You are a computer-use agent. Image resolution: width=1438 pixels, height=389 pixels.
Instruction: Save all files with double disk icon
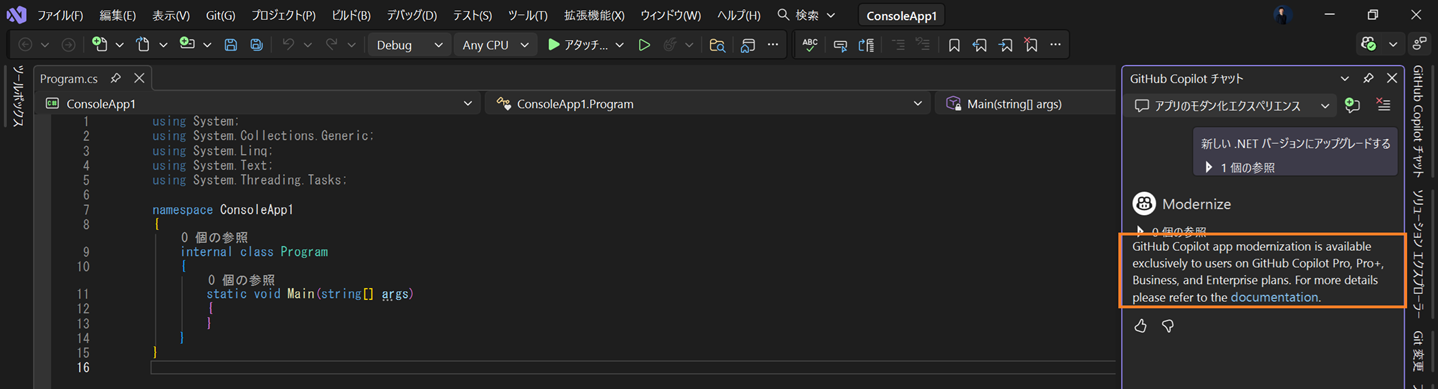pos(257,45)
